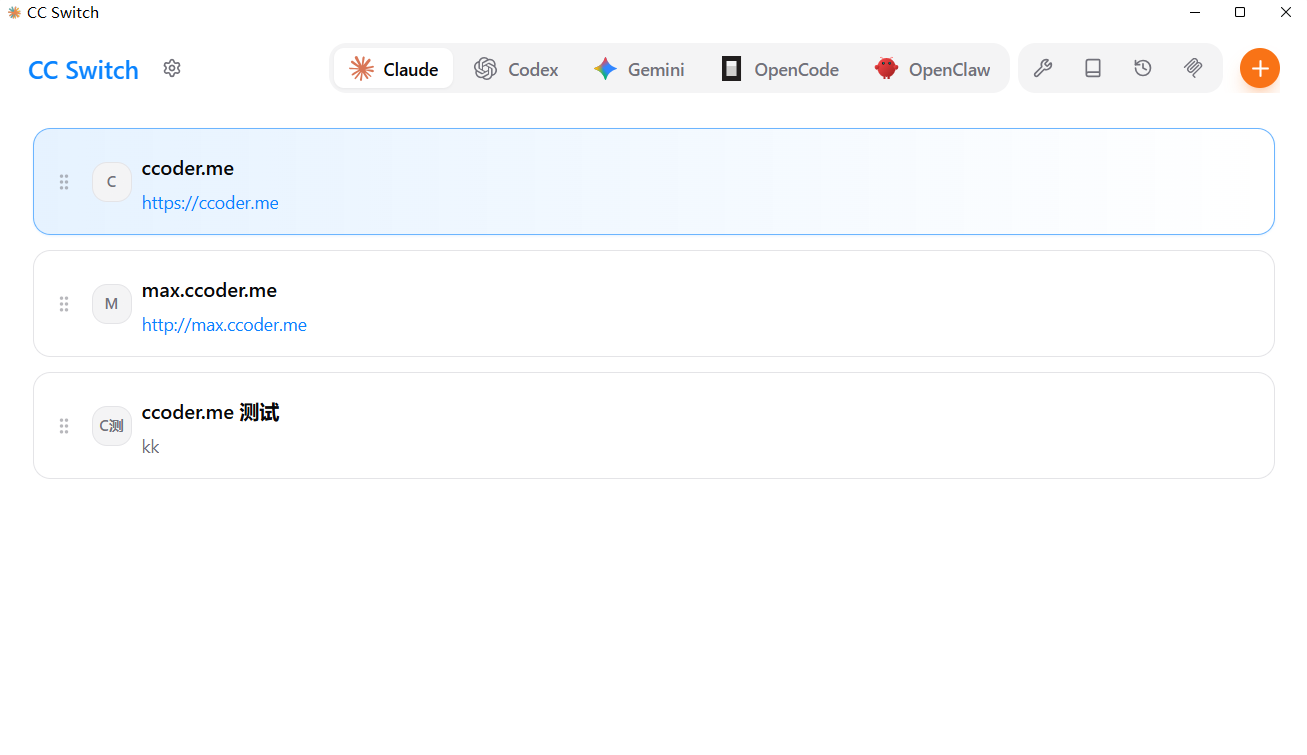Click the history clock icon
The height and width of the screenshot is (755, 1307).
[x=1143, y=68]
